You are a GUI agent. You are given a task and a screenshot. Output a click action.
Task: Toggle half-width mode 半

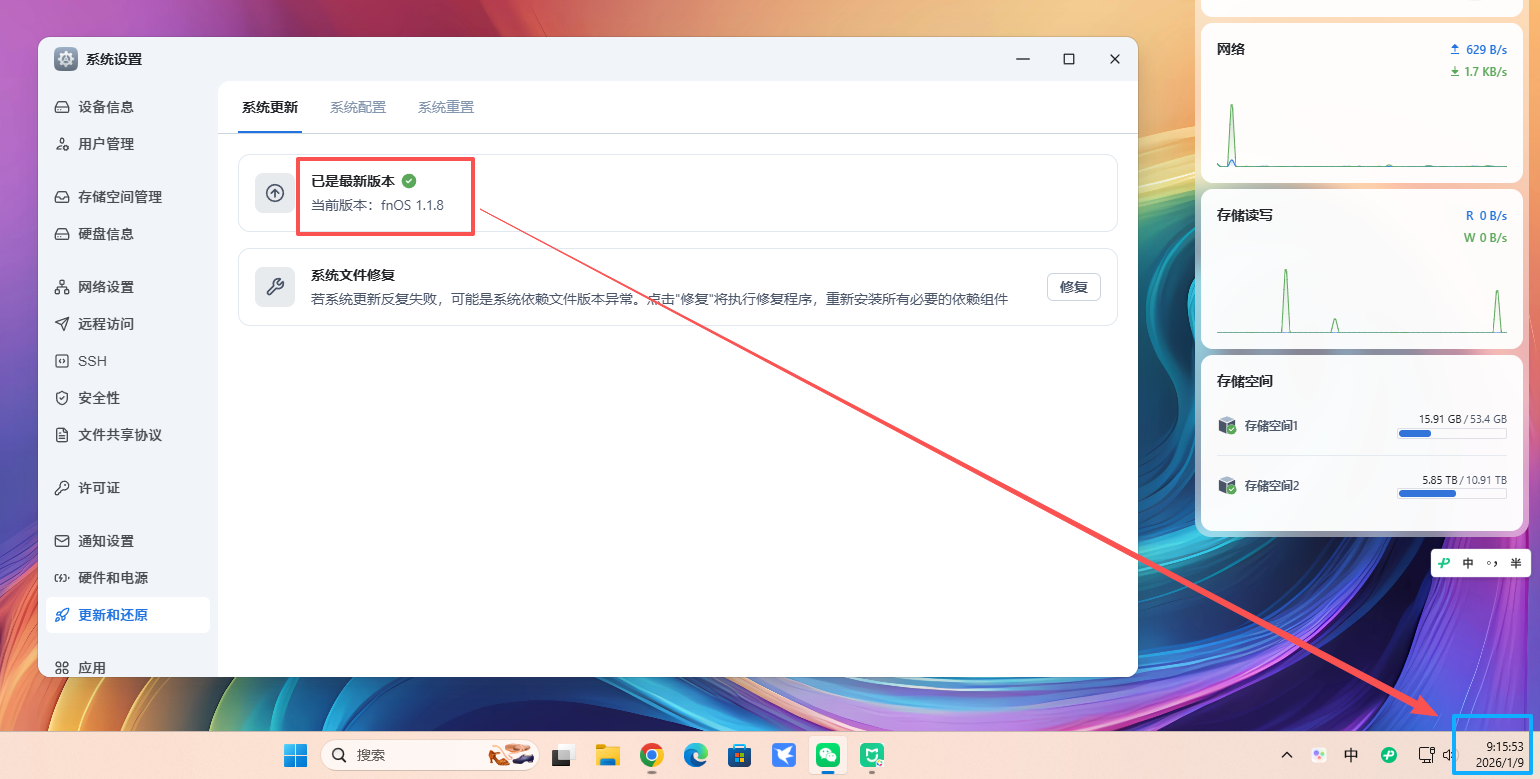(1515, 562)
